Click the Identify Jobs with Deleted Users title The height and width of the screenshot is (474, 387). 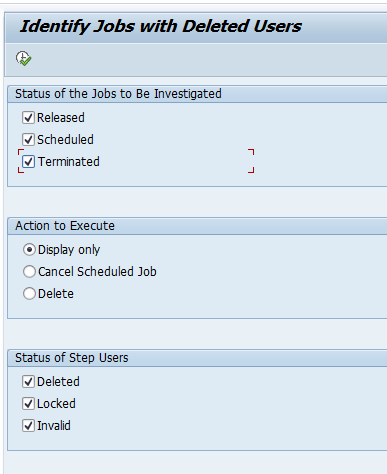160,26
